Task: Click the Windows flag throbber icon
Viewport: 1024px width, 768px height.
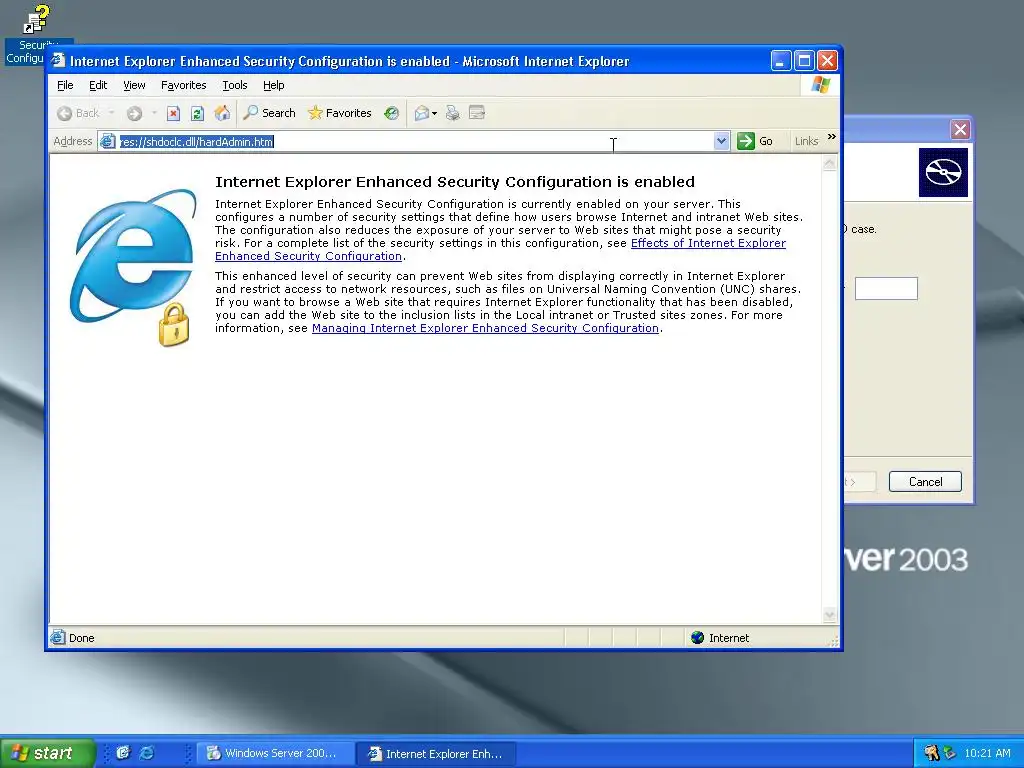Action: click(x=820, y=85)
